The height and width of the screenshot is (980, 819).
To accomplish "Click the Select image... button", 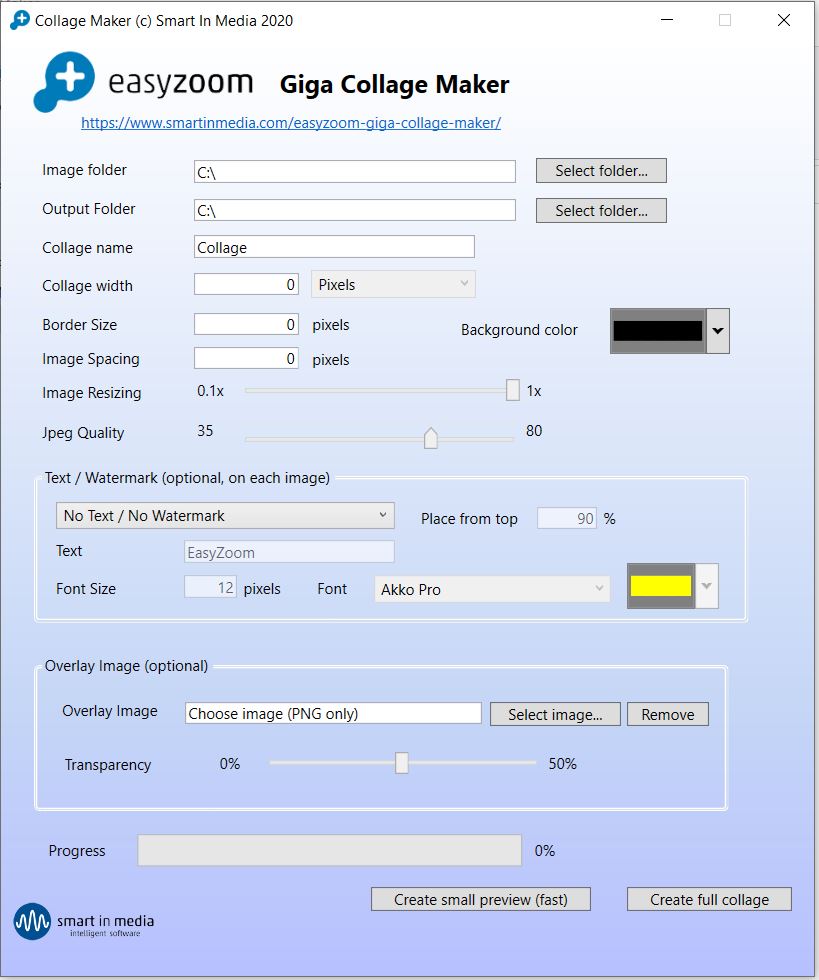I will (x=555, y=714).
